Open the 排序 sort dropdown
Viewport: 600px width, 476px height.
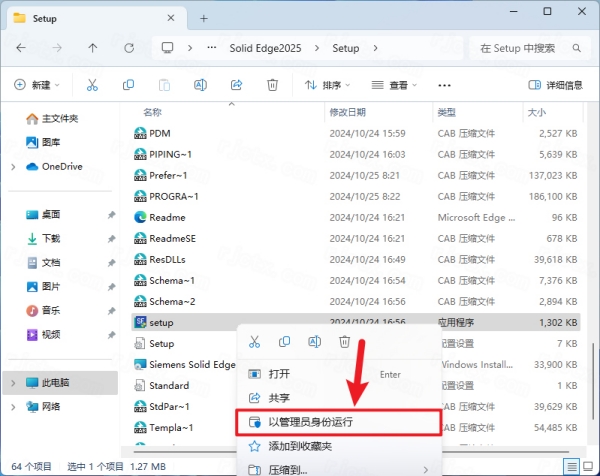329,85
